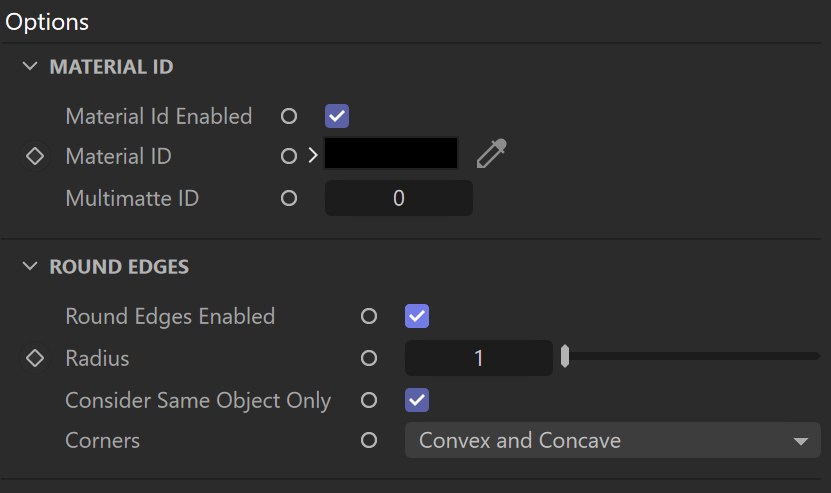Click the animation circle next to Corners
Screen dimensions: 831x493
point(369,441)
